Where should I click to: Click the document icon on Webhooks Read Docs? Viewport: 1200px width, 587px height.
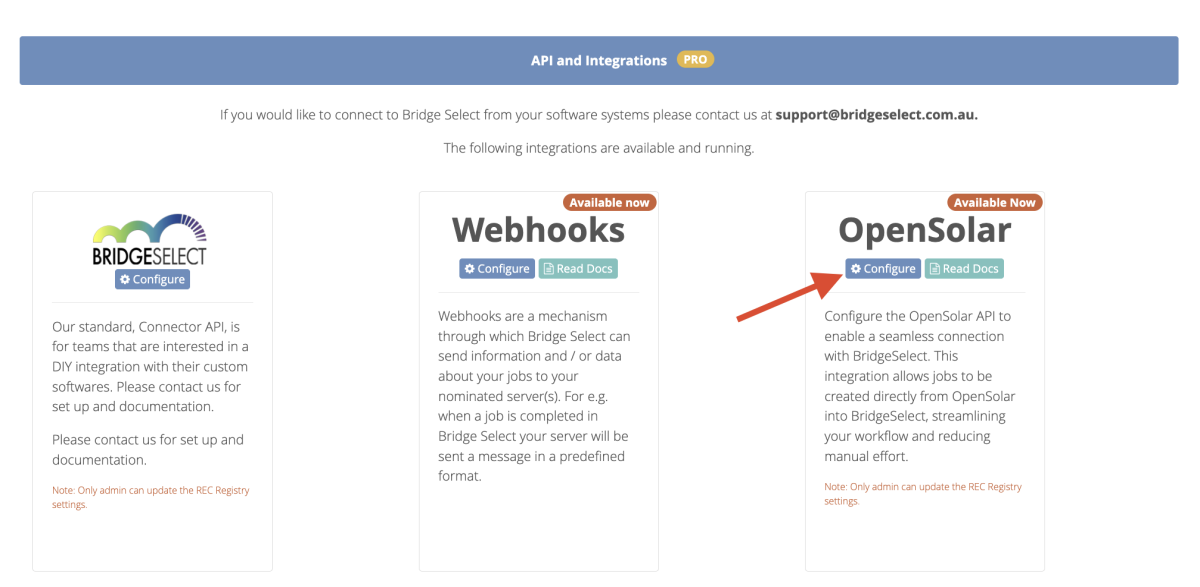click(x=549, y=269)
